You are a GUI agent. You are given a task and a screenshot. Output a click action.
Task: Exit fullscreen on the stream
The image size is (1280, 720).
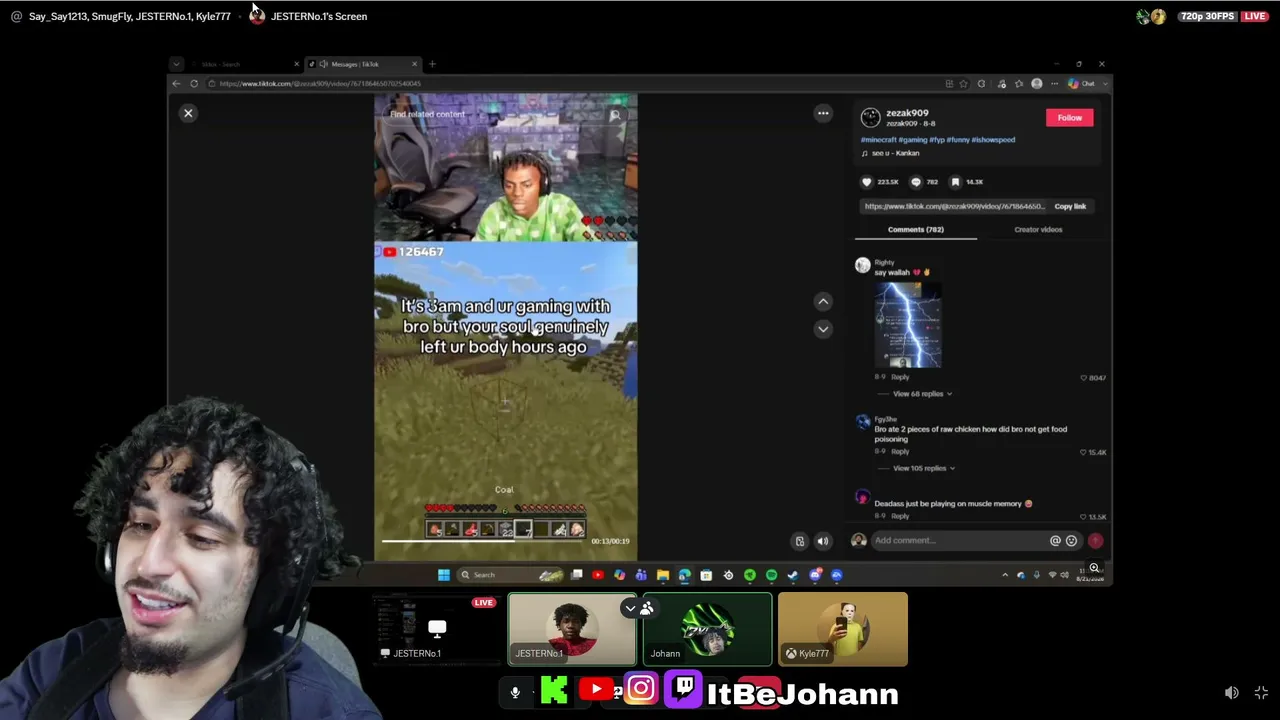tap(1261, 693)
